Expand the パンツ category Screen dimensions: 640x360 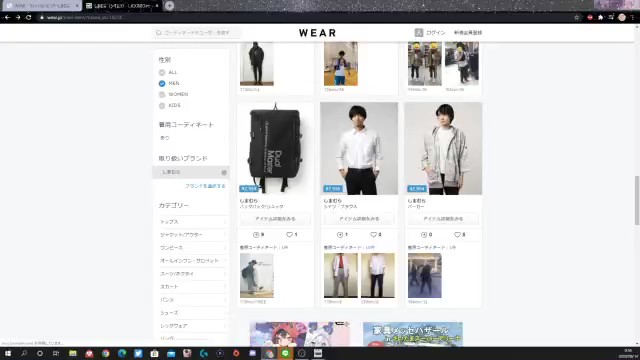pos(192,300)
